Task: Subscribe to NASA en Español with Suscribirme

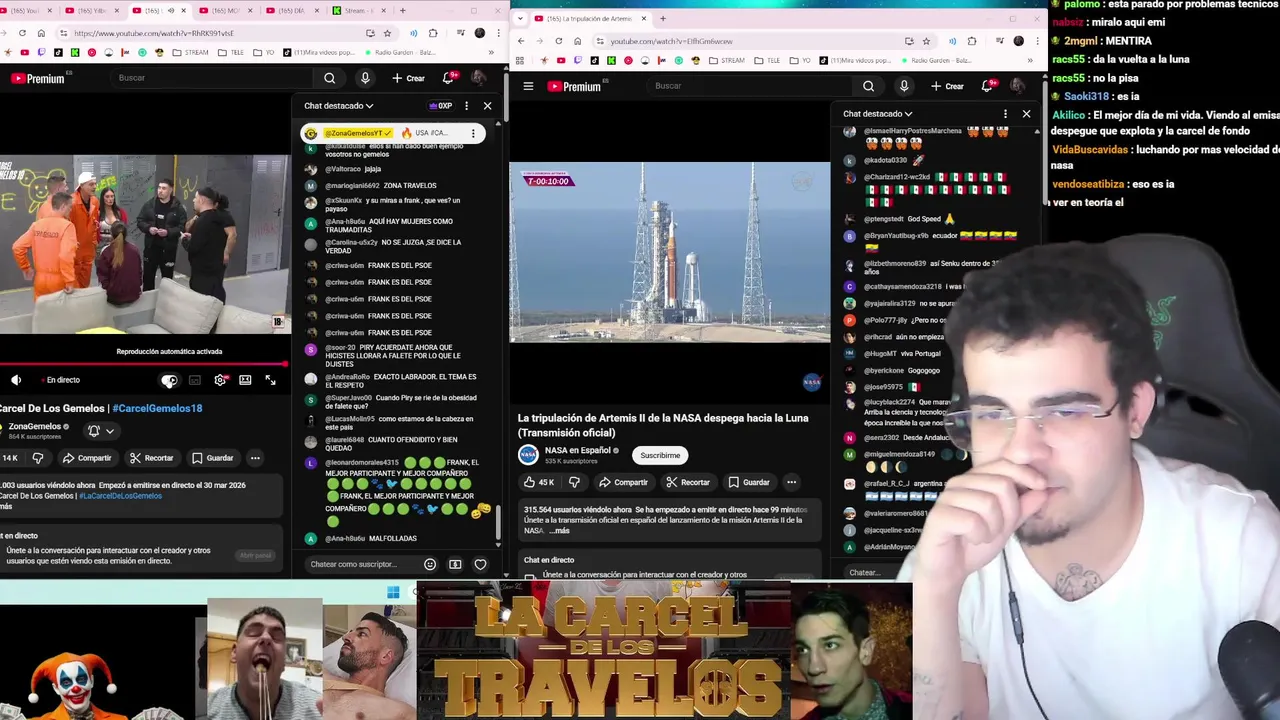Action: point(660,455)
